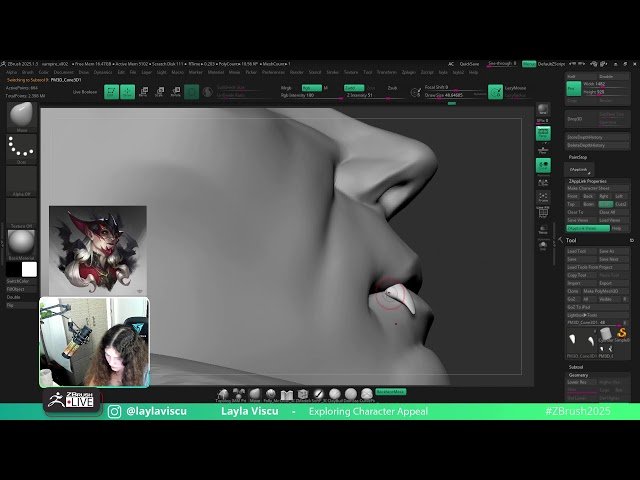Select the Draw mode icon
This screenshot has width=640, height=480.
[128, 92]
